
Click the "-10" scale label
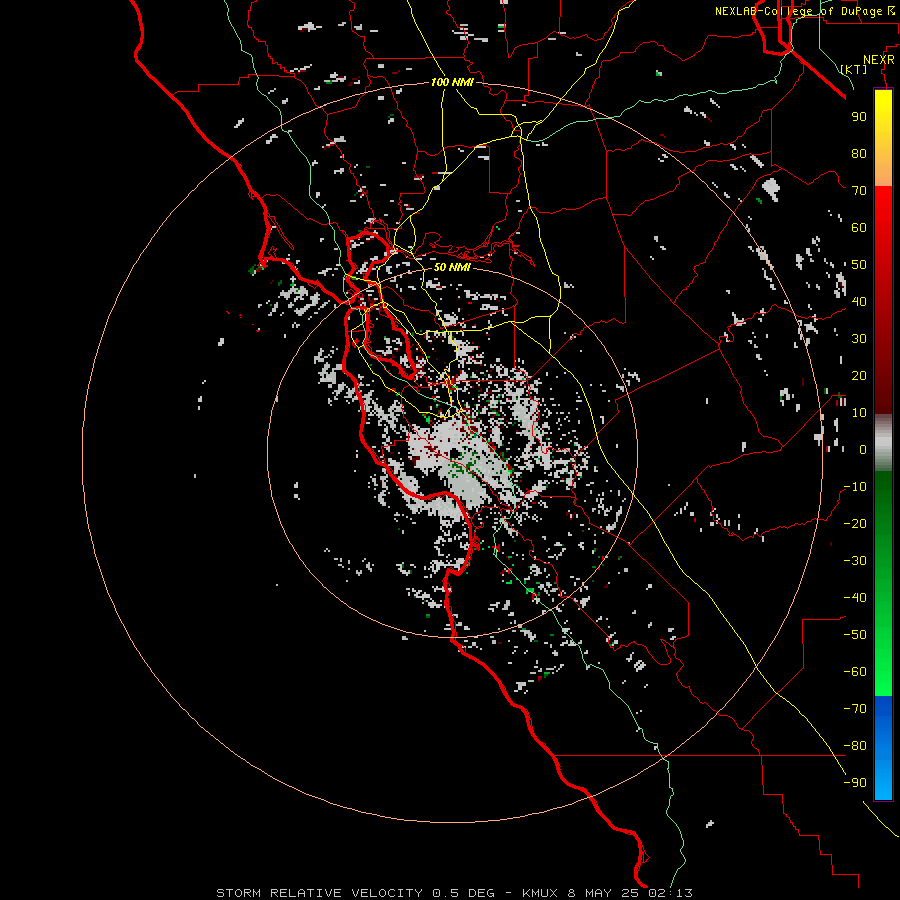[x=855, y=487]
